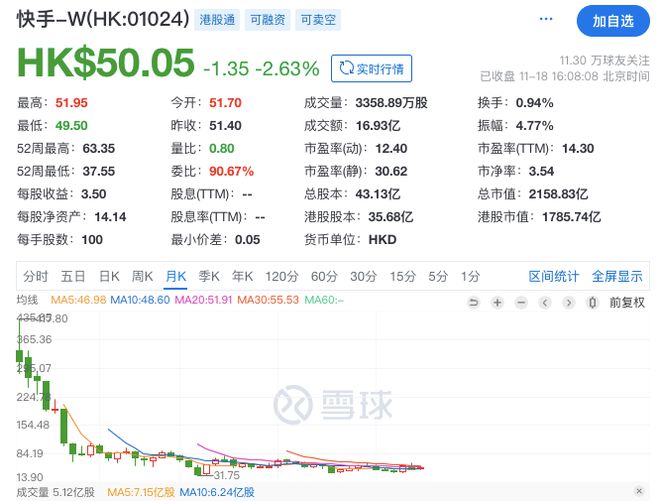660x501 pixels.
Task: Click the 成交量 value 3358.89万股
Action: tap(391, 103)
